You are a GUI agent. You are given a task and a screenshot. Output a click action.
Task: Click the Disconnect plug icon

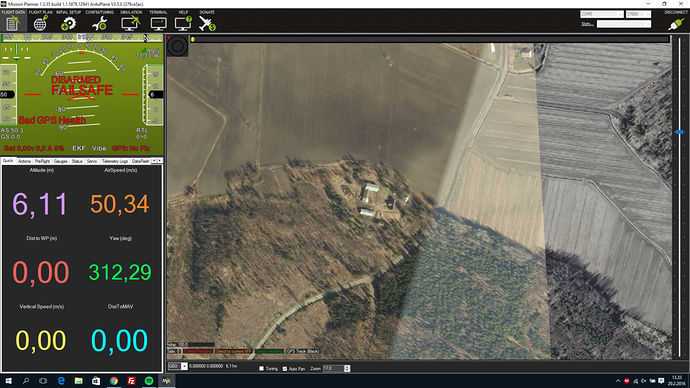click(675, 23)
